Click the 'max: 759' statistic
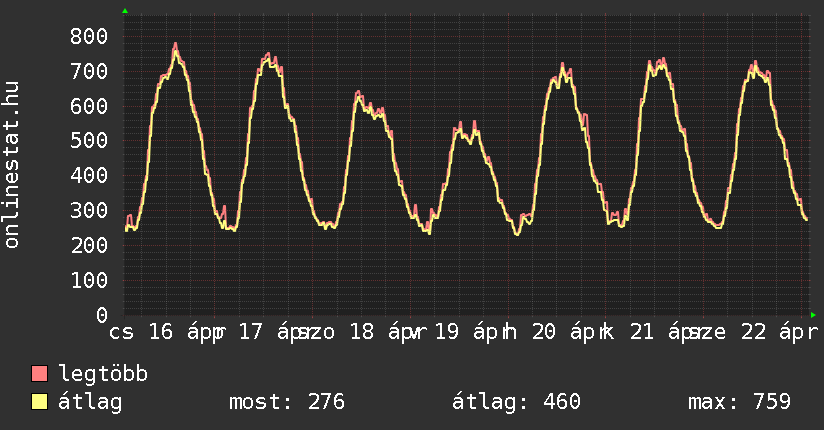The width and height of the screenshot is (824, 430). pos(739,403)
